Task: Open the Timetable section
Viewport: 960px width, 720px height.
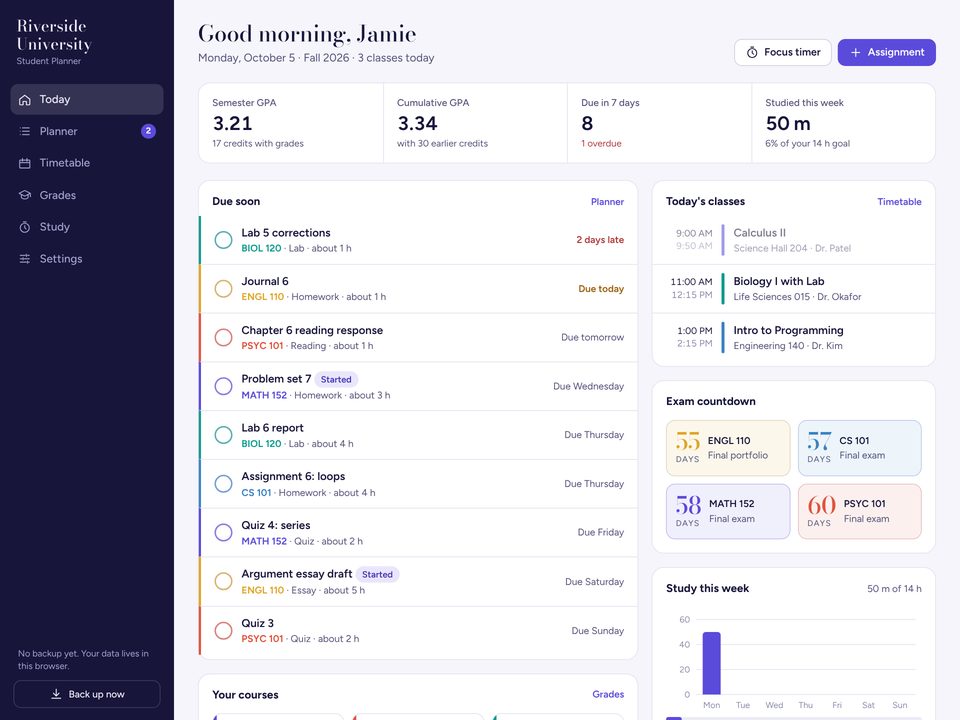Action: pos(87,163)
